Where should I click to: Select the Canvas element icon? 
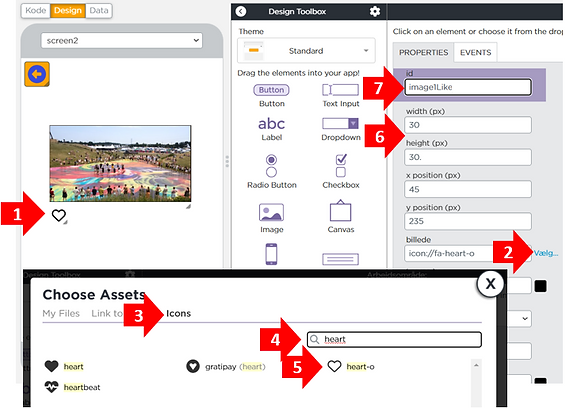(x=340, y=210)
